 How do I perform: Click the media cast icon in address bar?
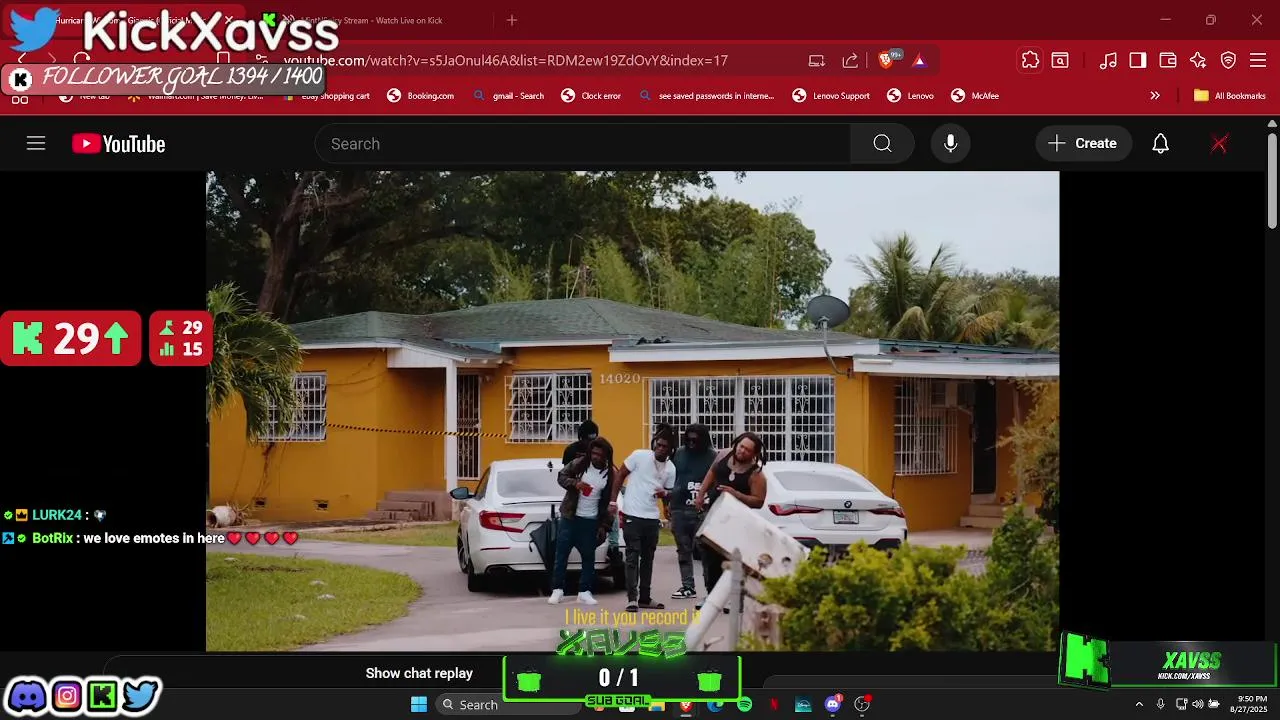point(817,60)
